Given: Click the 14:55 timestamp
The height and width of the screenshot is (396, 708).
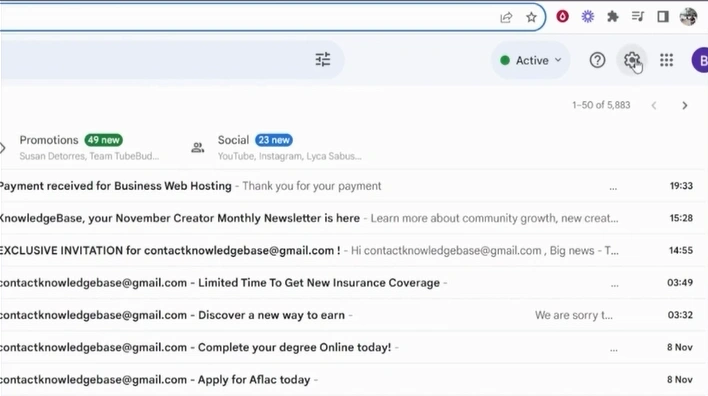Looking at the screenshot, I should (681, 251).
